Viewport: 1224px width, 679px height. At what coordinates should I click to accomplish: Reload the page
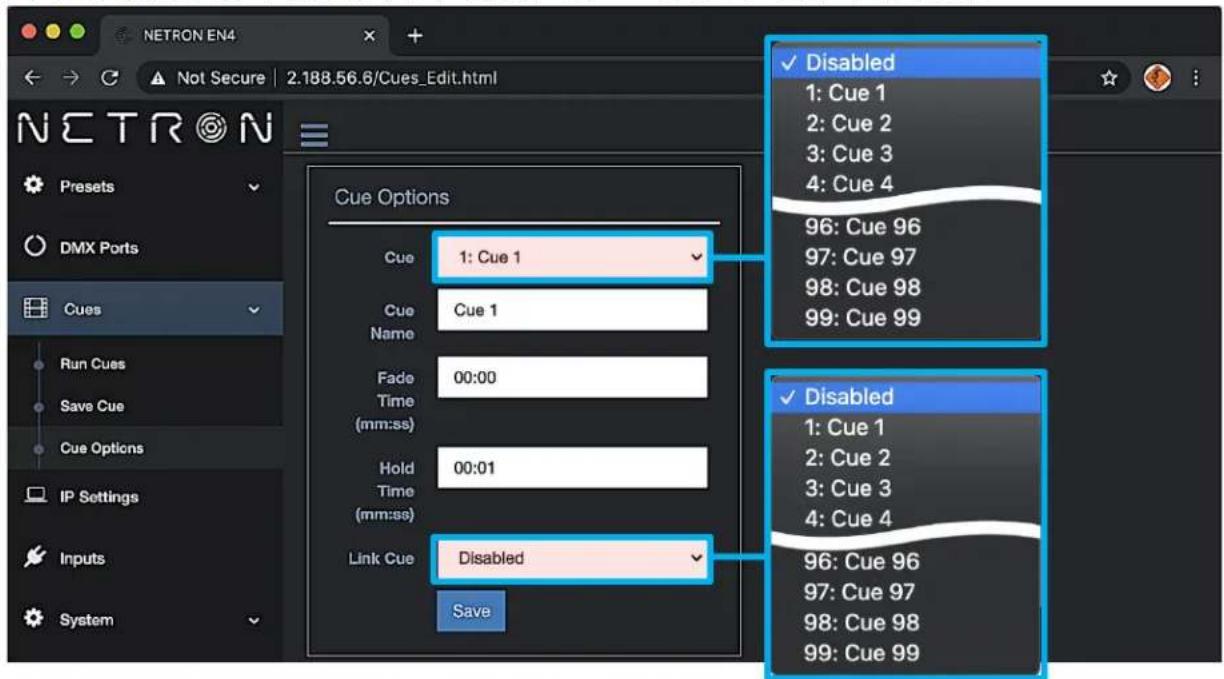[110, 78]
